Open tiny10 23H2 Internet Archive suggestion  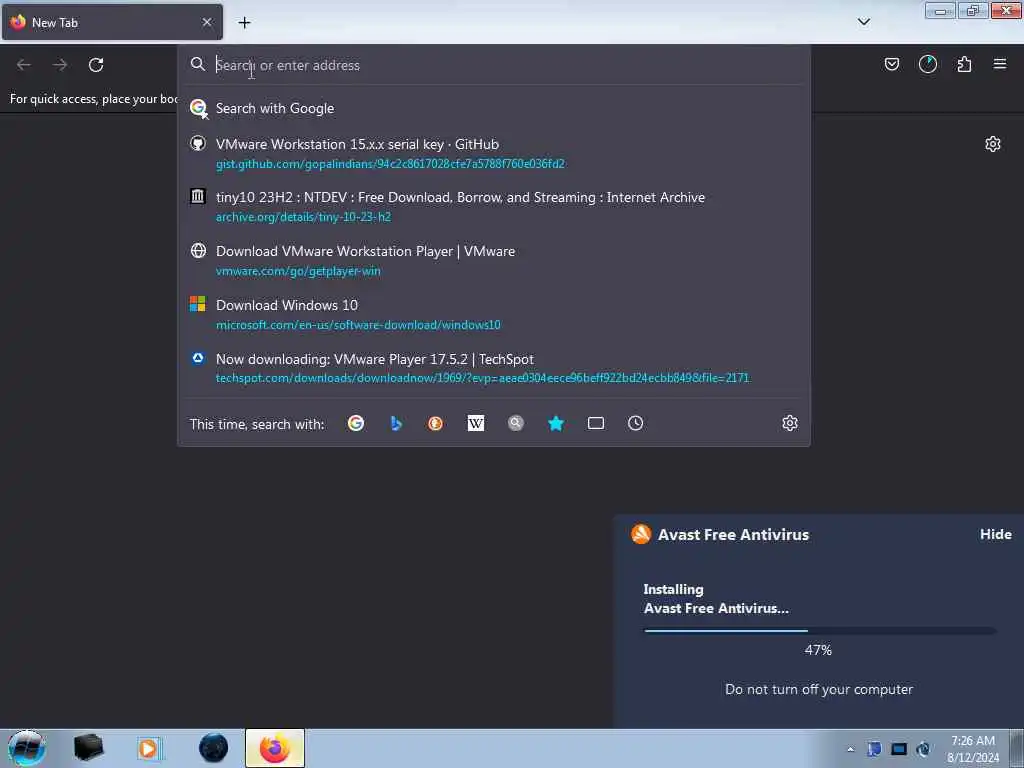(494, 206)
